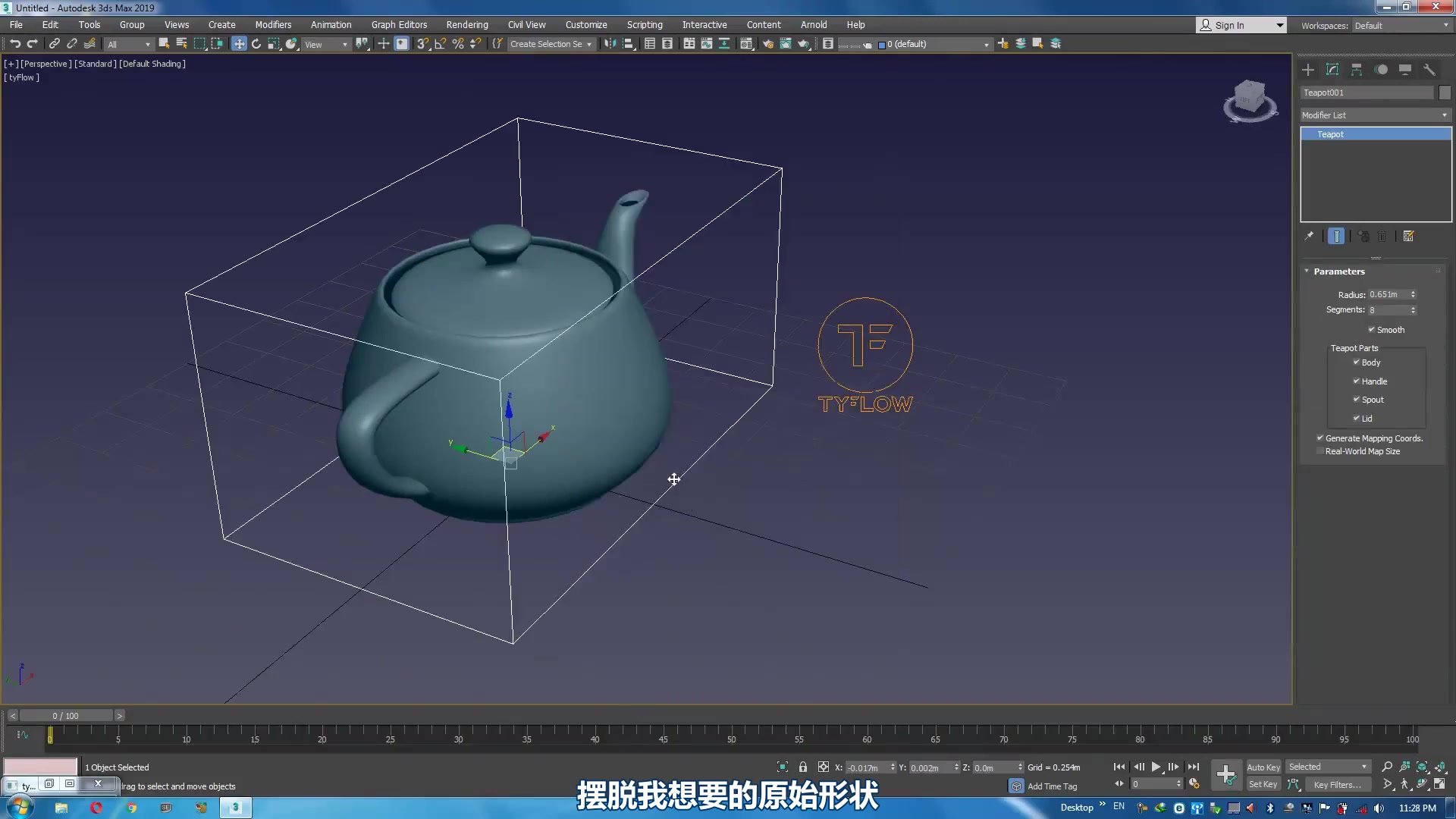Select the Select and Rotate tool
This screenshot has width=1456, height=819.
tap(256, 44)
